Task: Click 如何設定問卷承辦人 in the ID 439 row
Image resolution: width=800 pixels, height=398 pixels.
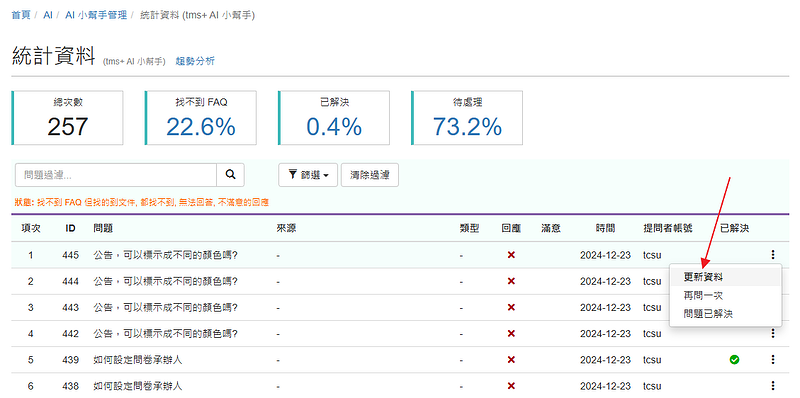Action: (138, 360)
